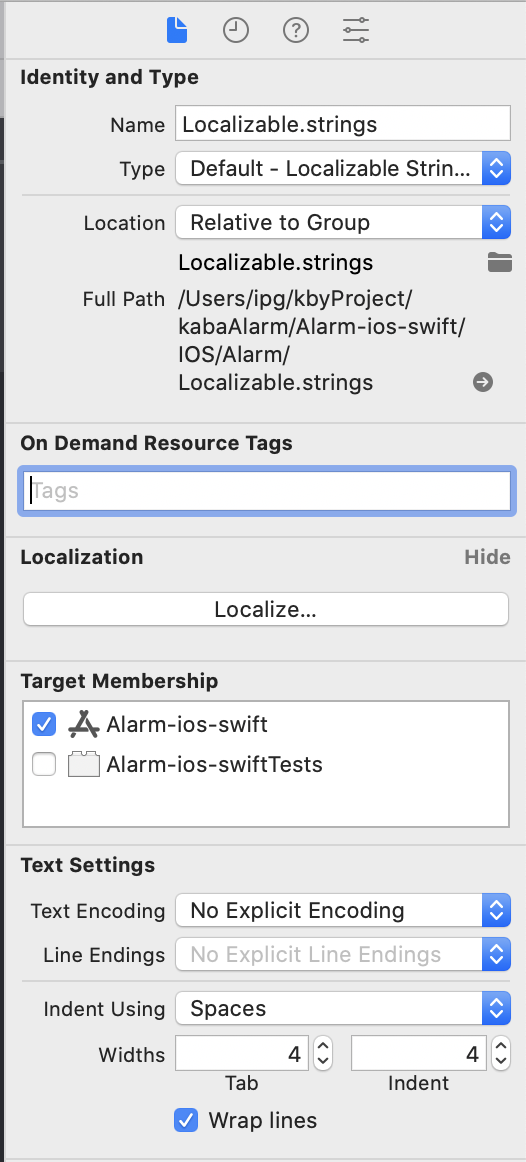526x1162 pixels.
Task: Open the Location Relative to Group dropdown
Action: [343, 222]
